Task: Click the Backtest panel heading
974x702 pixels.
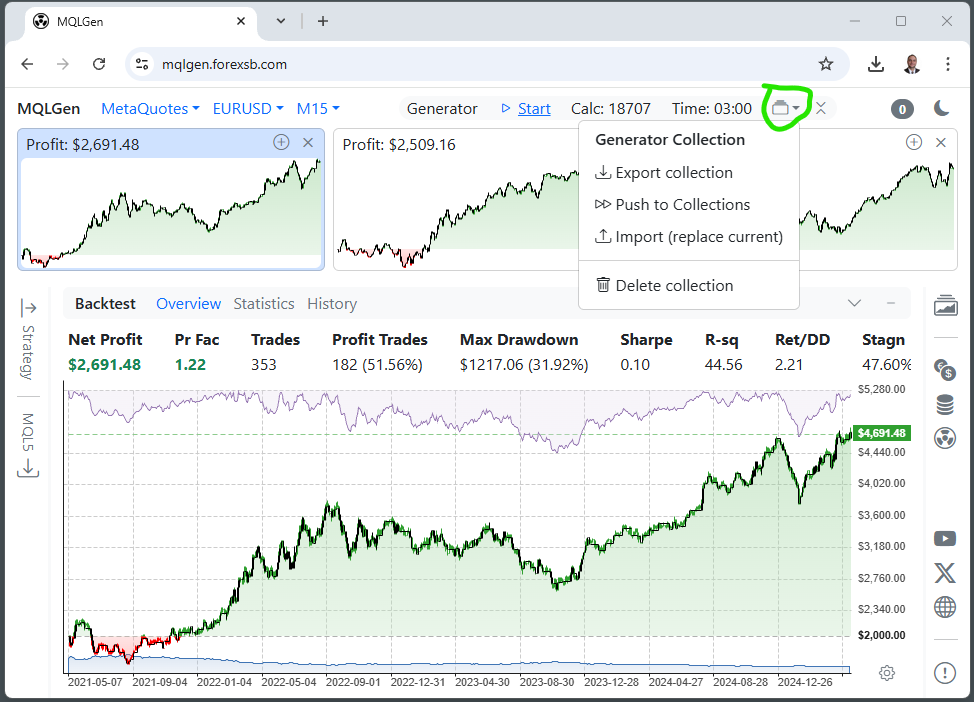Action: point(105,304)
